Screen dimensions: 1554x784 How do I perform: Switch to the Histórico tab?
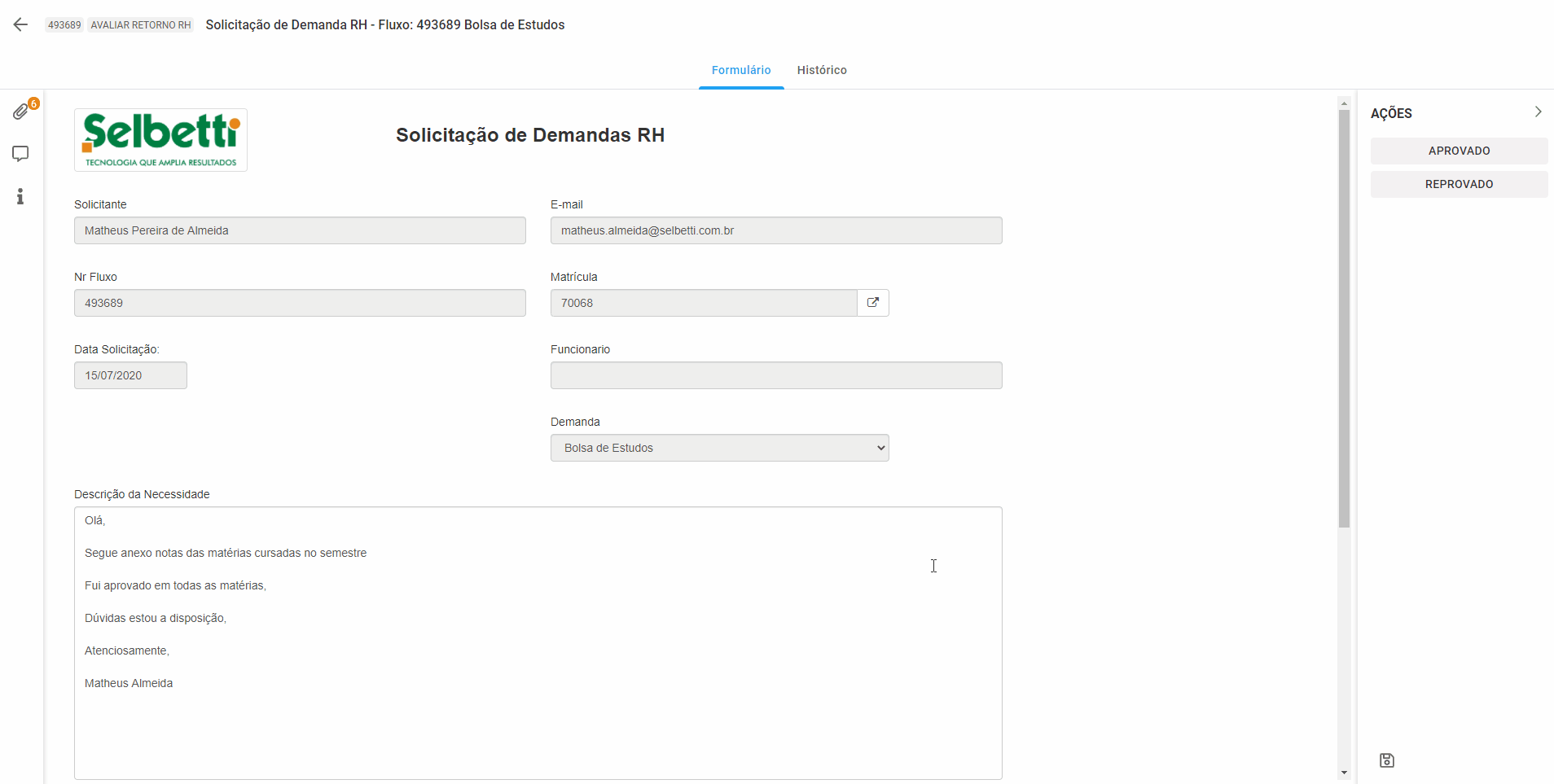[822, 70]
